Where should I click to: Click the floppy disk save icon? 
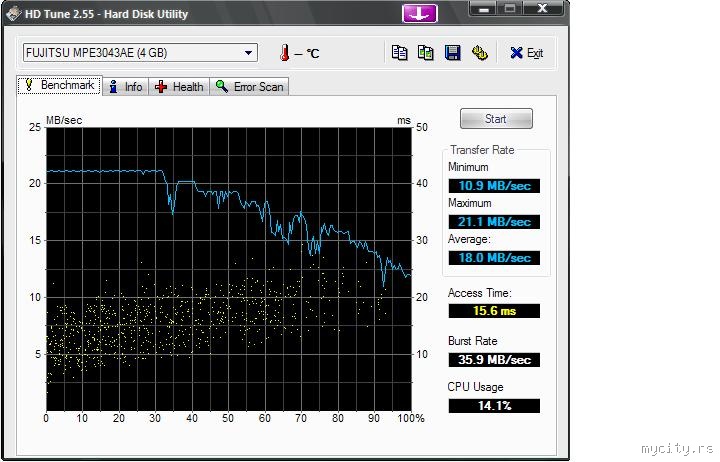coord(452,53)
